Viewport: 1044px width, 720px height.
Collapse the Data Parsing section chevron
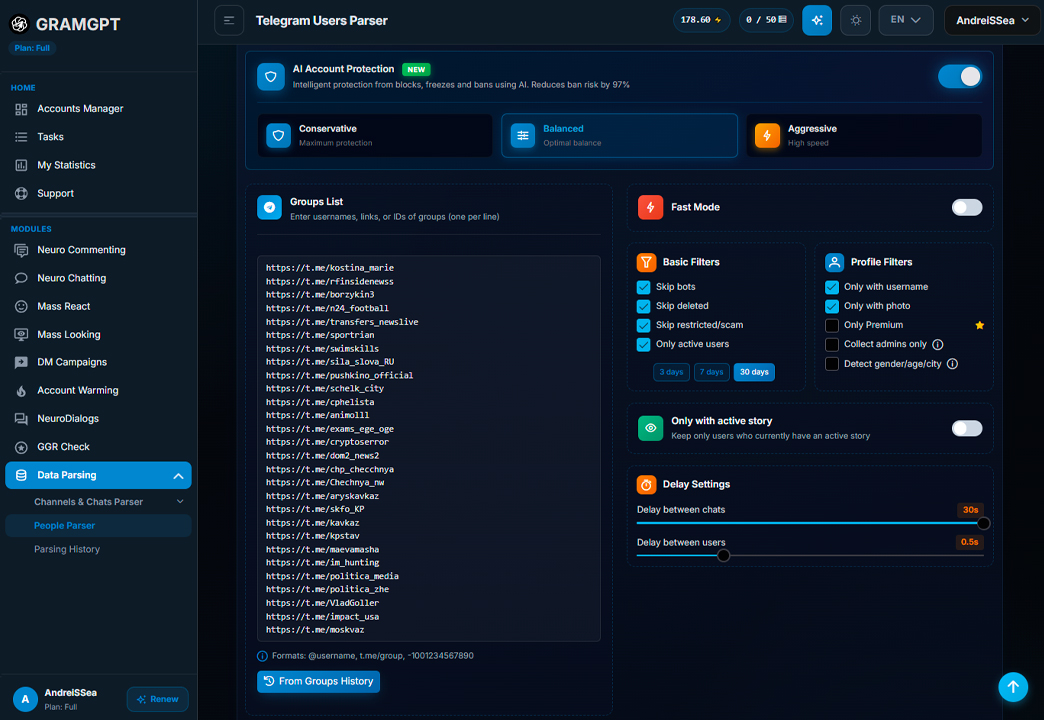pos(178,476)
